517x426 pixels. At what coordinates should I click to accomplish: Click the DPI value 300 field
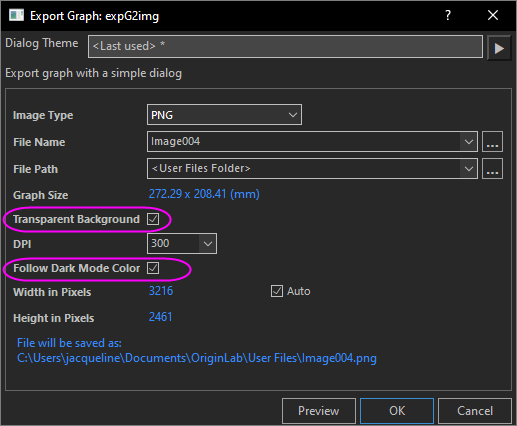(x=173, y=243)
